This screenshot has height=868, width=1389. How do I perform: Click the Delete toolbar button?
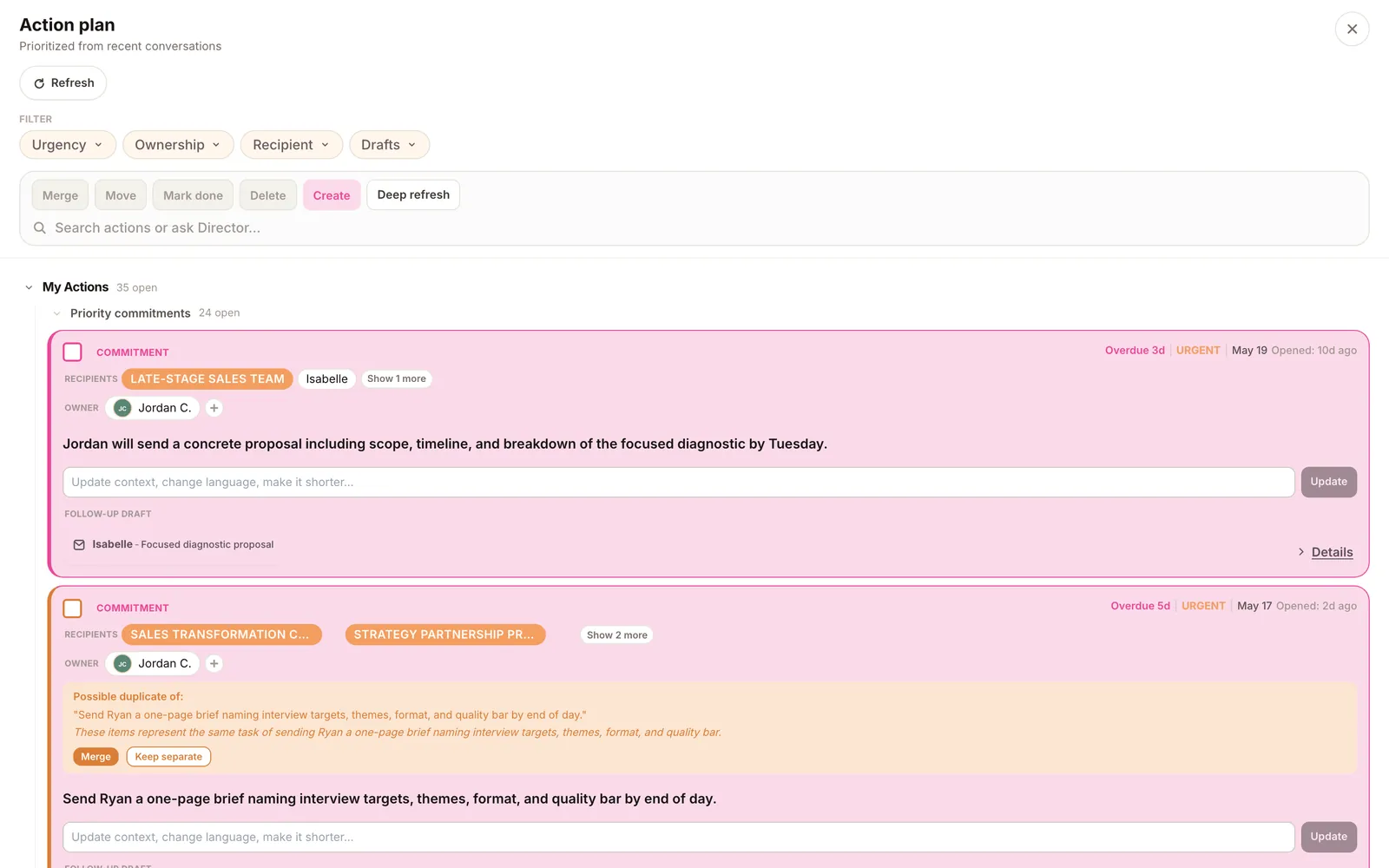pos(267,195)
